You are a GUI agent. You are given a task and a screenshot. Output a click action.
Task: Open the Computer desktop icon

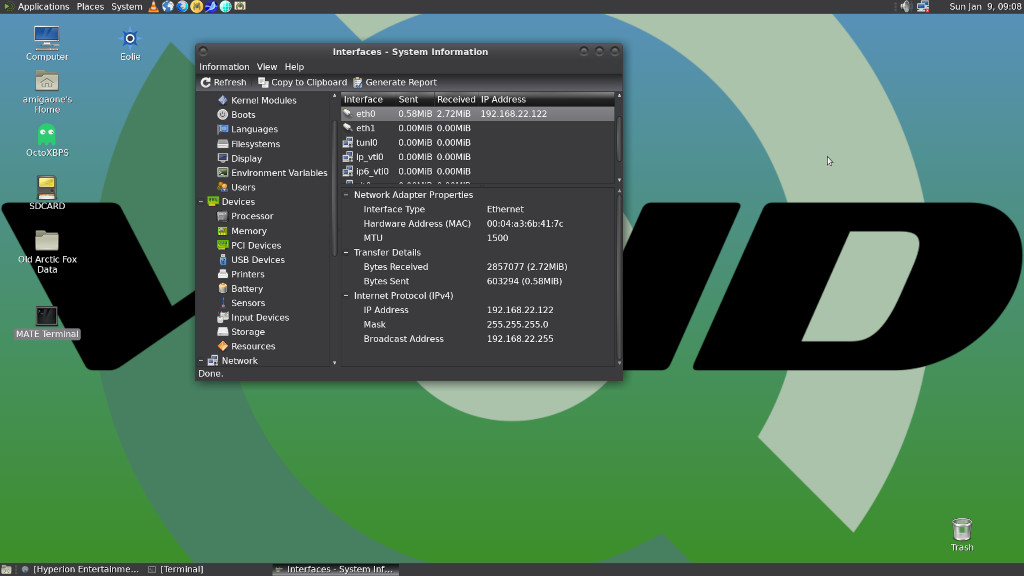pos(47,43)
